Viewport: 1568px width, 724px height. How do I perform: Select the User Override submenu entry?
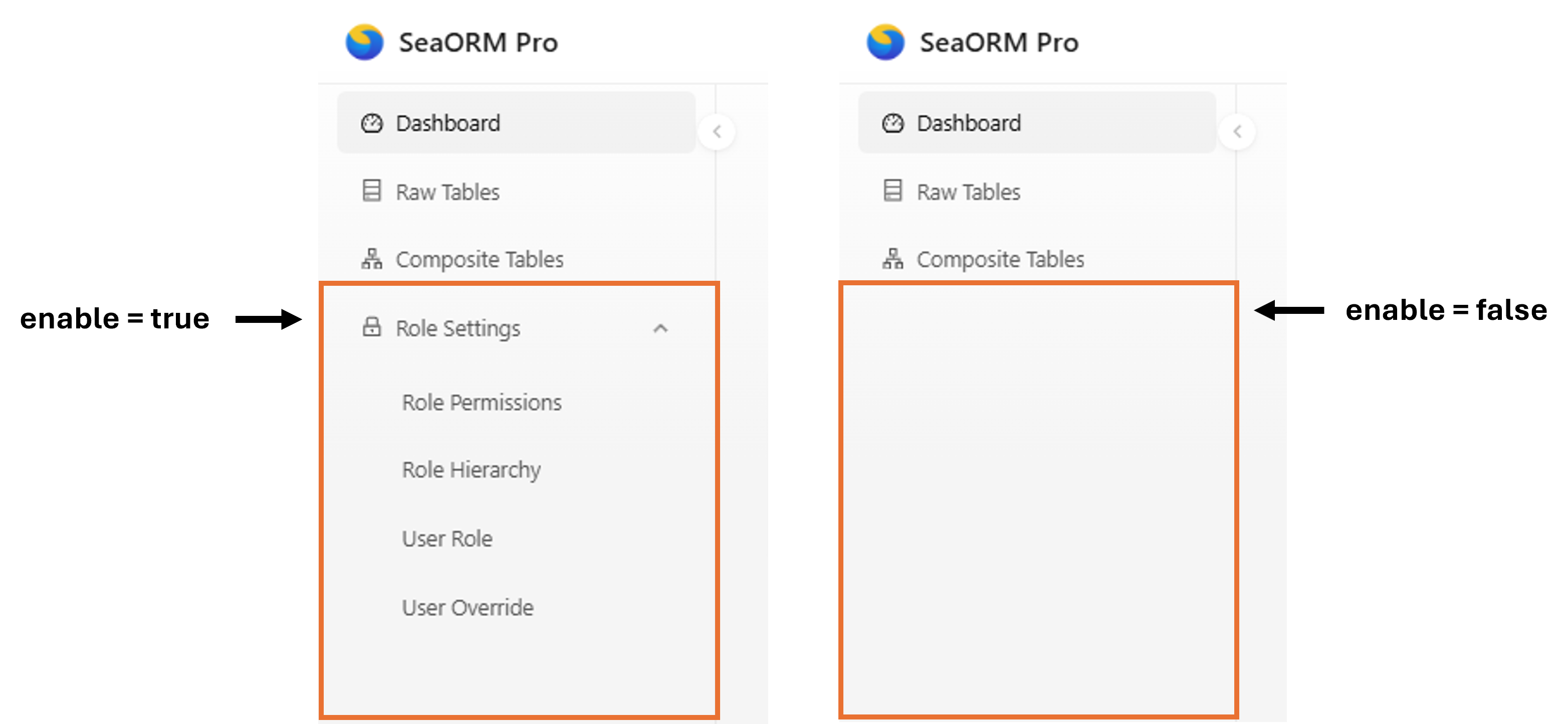click(x=468, y=608)
